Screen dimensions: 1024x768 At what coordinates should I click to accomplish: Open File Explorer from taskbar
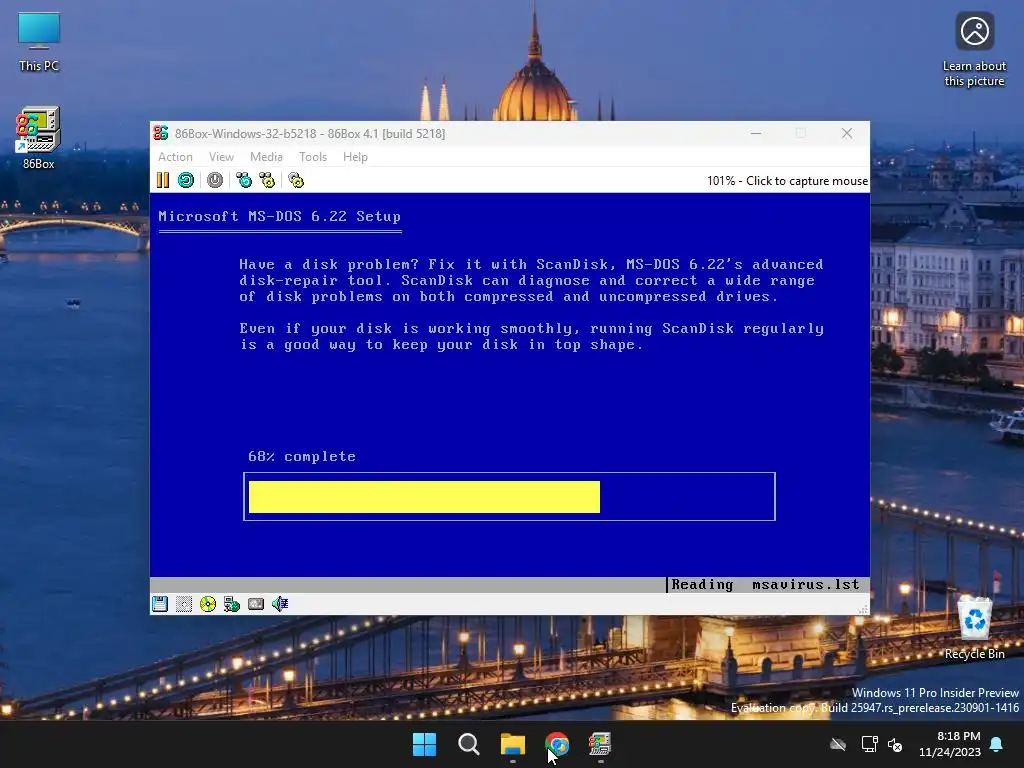pos(513,744)
